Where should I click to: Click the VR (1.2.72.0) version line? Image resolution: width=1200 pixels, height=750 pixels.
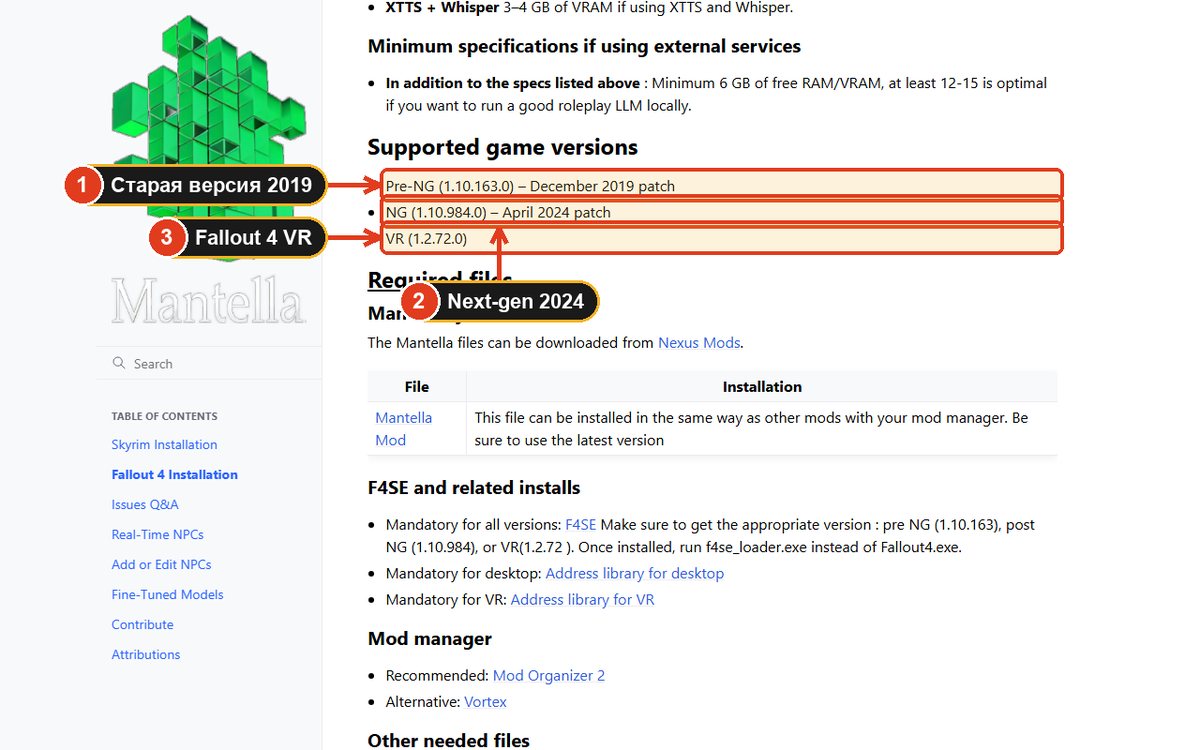coord(426,238)
